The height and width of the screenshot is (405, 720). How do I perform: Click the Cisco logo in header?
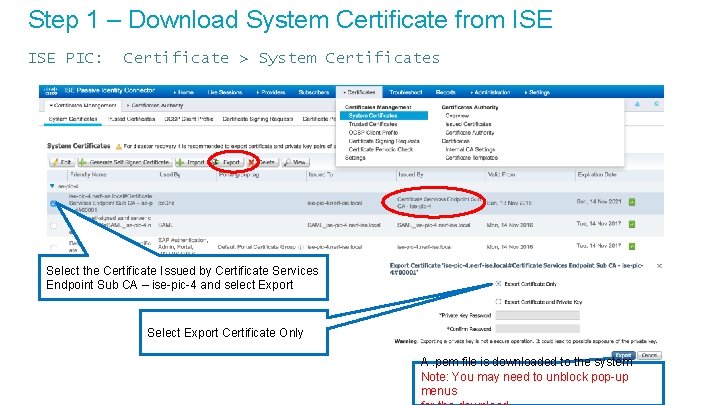(51, 91)
